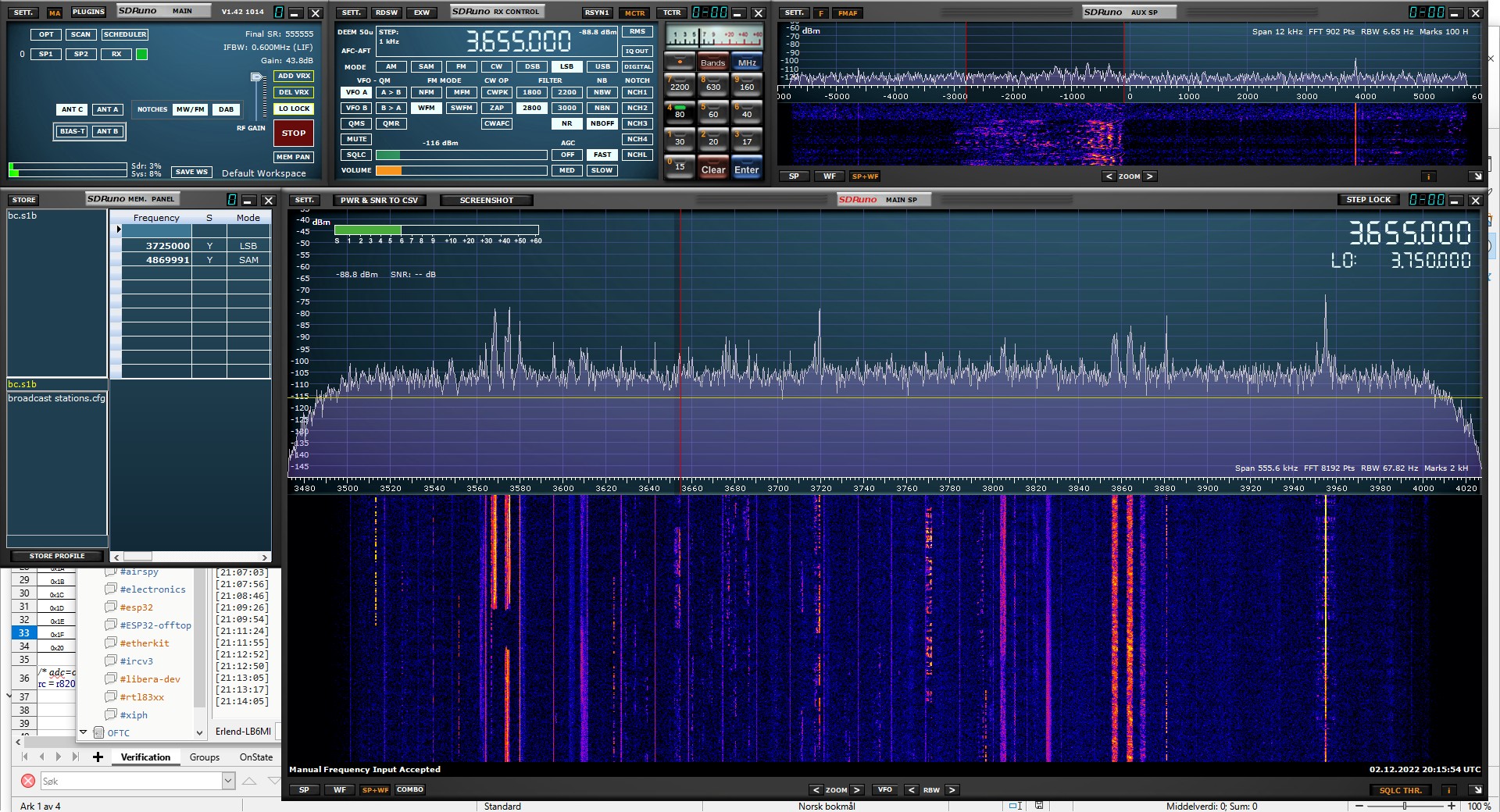Open the Groups sheet tab

point(205,757)
